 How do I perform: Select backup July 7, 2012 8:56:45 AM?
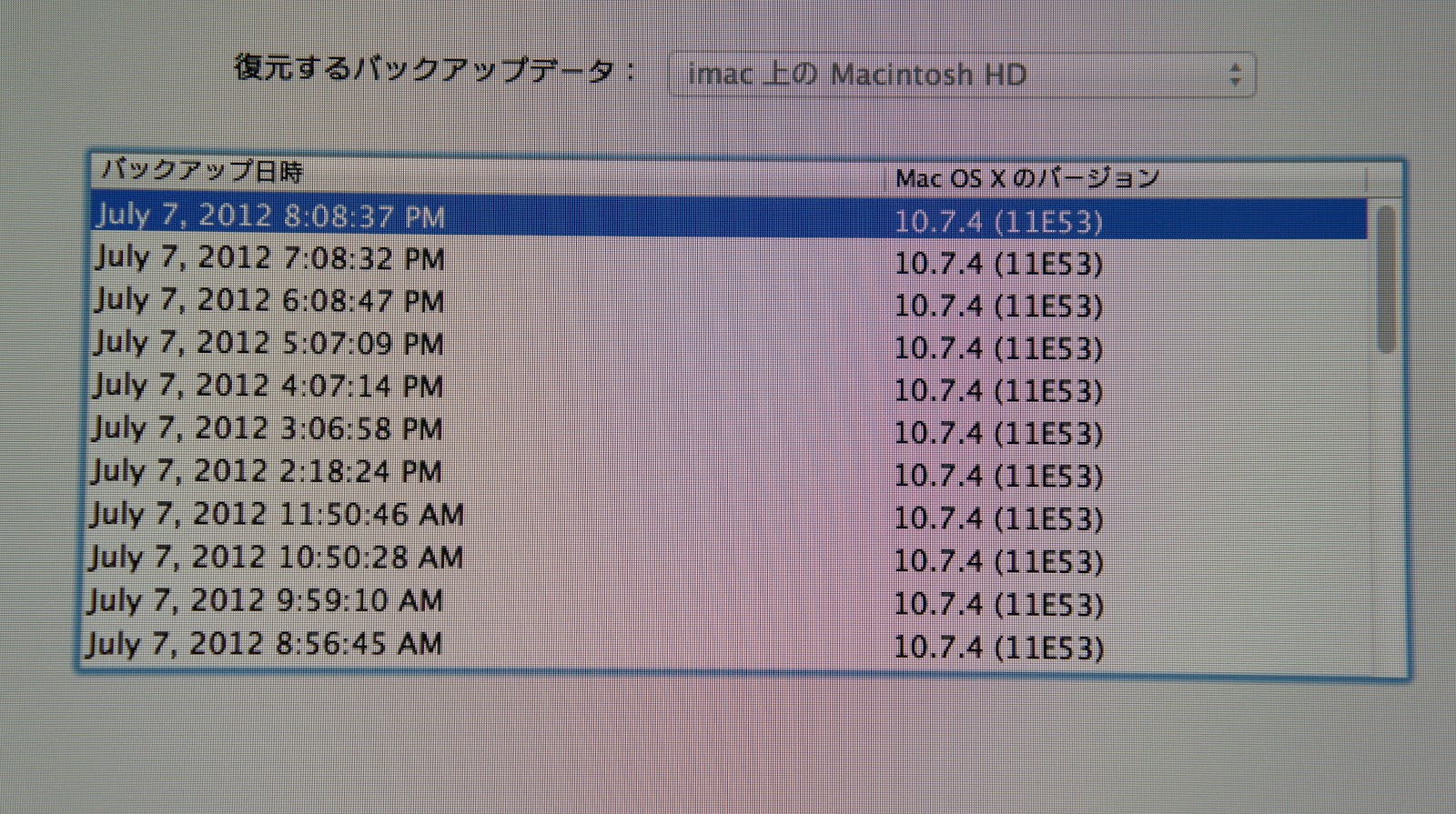pyautogui.click(x=728, y=646)
